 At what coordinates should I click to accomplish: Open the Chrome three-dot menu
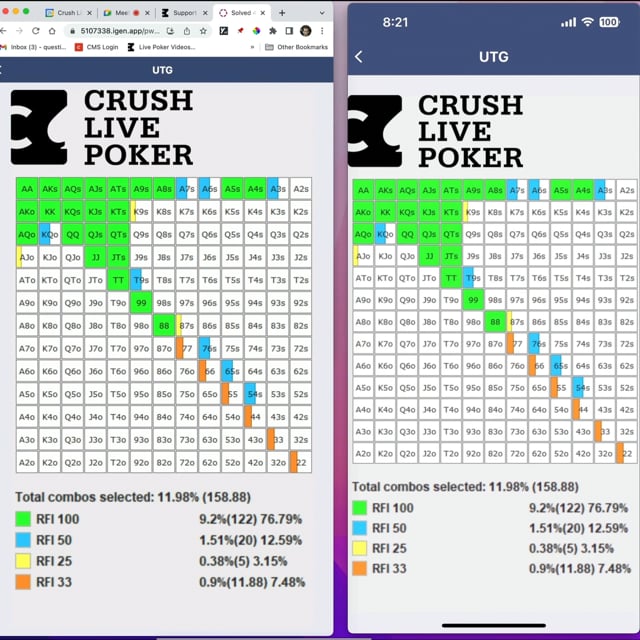click(322, 31)
